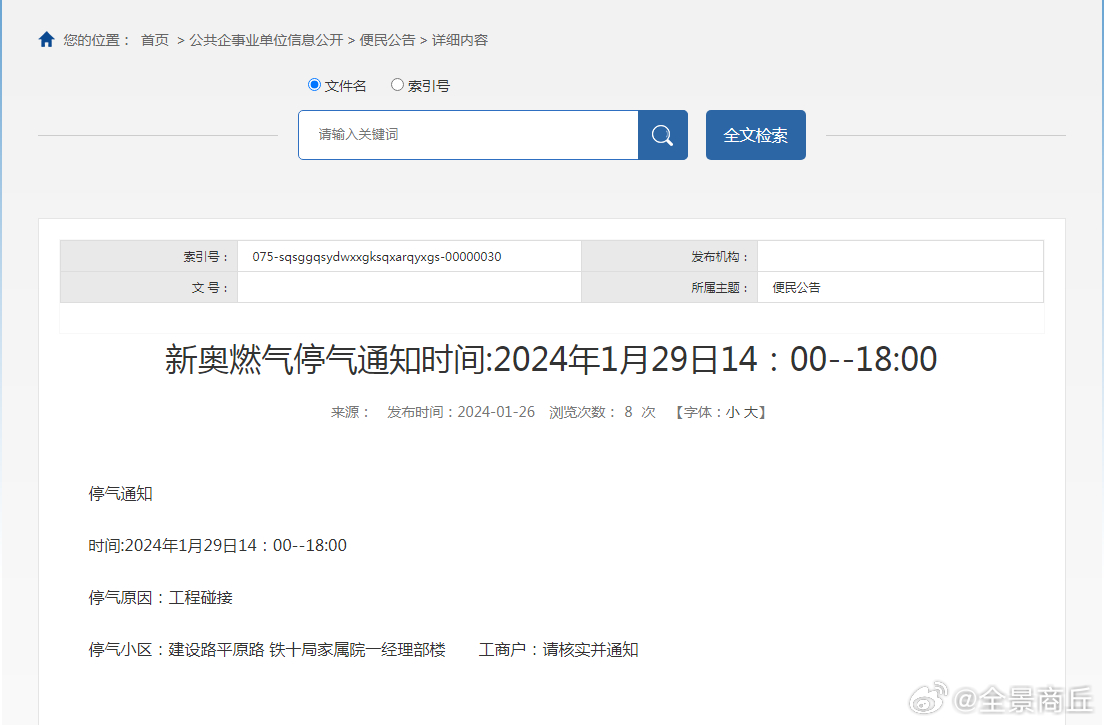Click the 全文检索 button
Image resolution: width=1104 pixels, height=725 pixels.
[755, 135]
